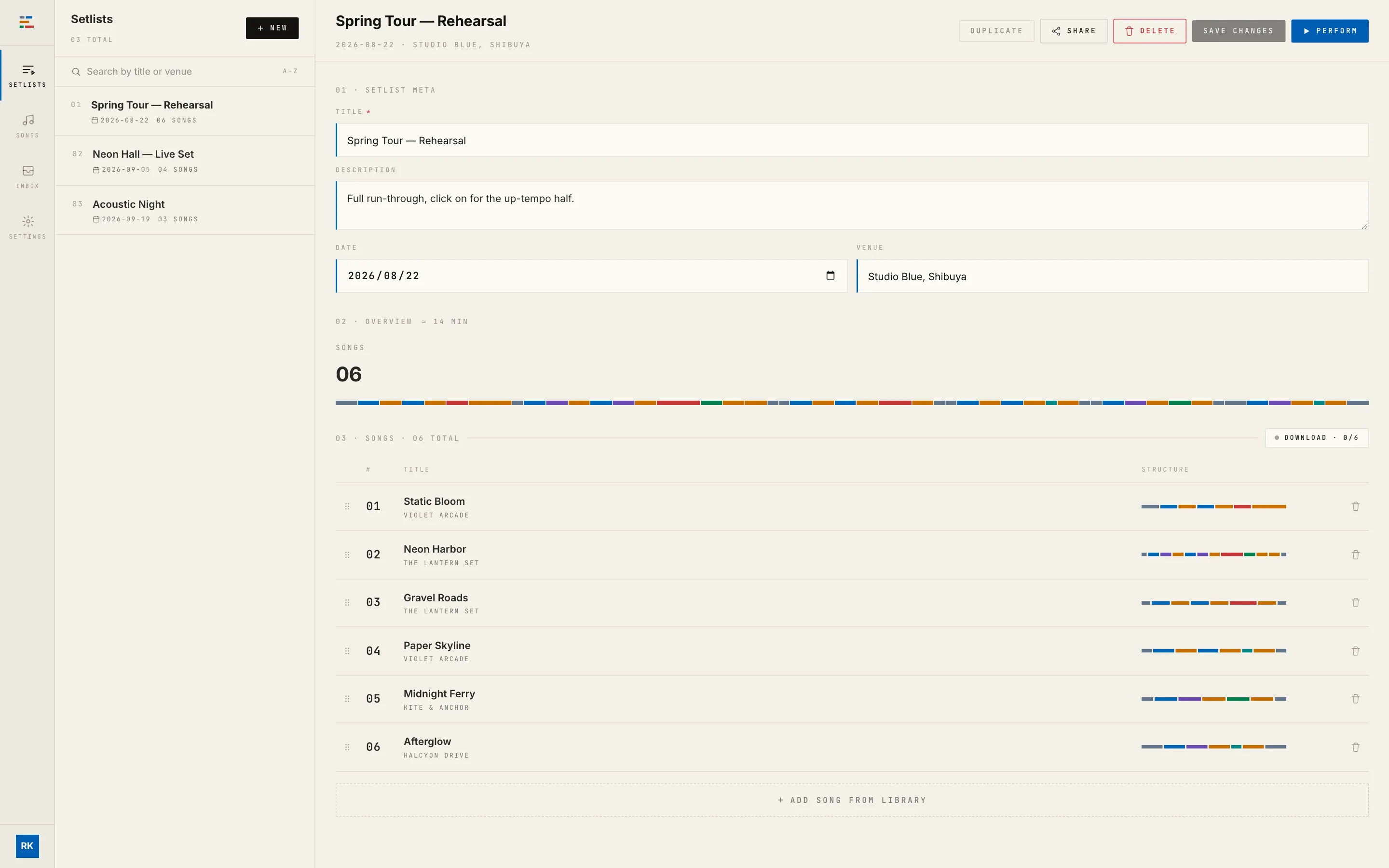Click the Title column header
This screenshot has width=1389, height=868.
click(x=416, y=470)
